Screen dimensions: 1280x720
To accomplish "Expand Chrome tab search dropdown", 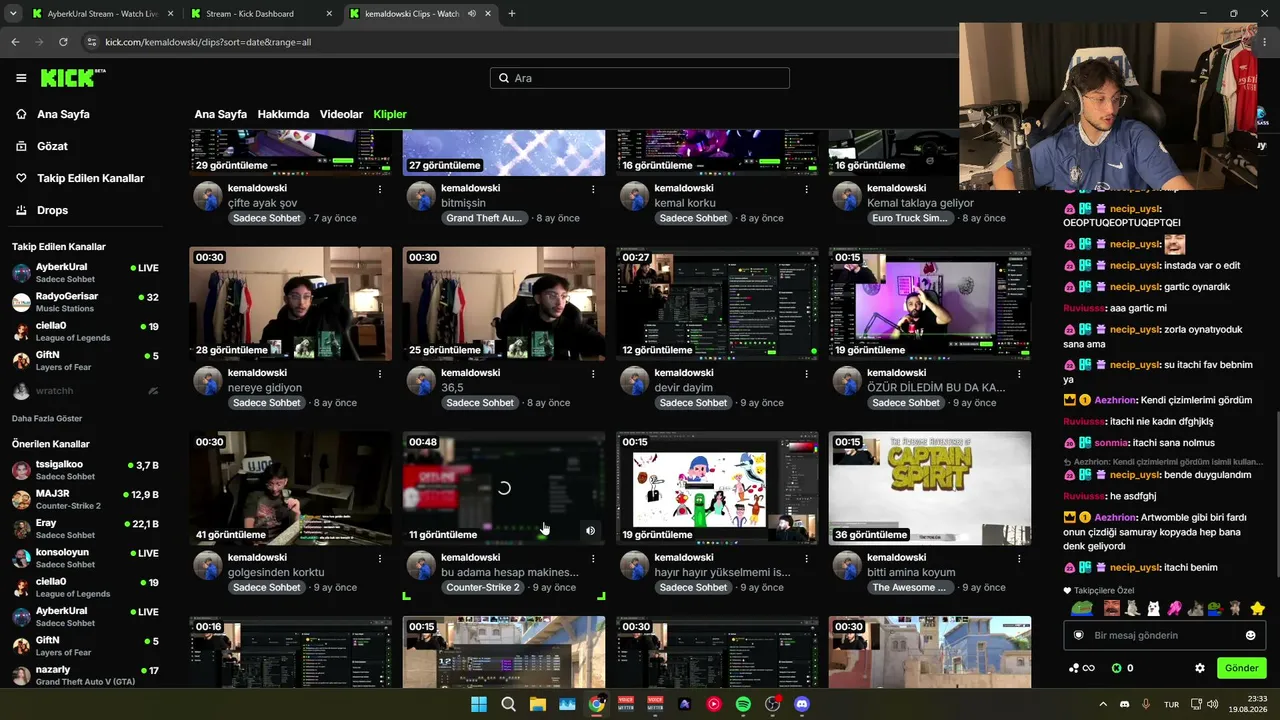I will (x=13, y=14).
